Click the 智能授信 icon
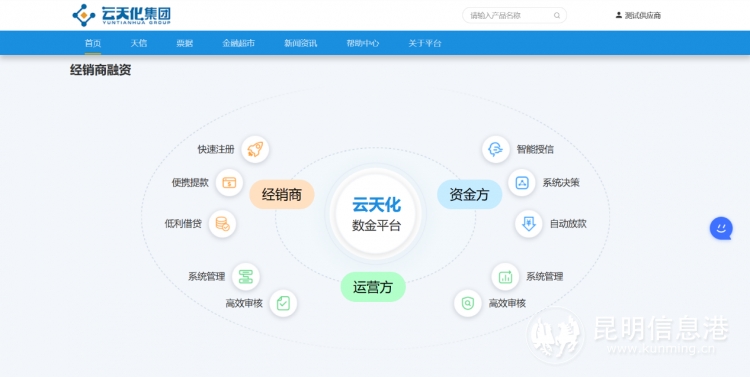This screenshot has height=377, width=750. [496, 149]
